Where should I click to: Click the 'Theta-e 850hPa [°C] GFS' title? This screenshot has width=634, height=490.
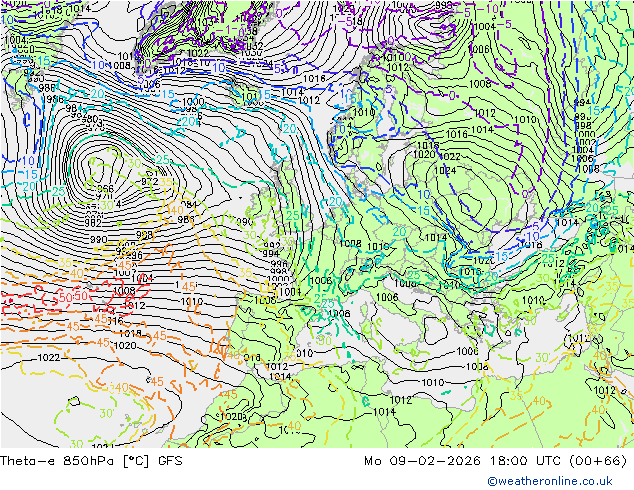tap(91, 461)
